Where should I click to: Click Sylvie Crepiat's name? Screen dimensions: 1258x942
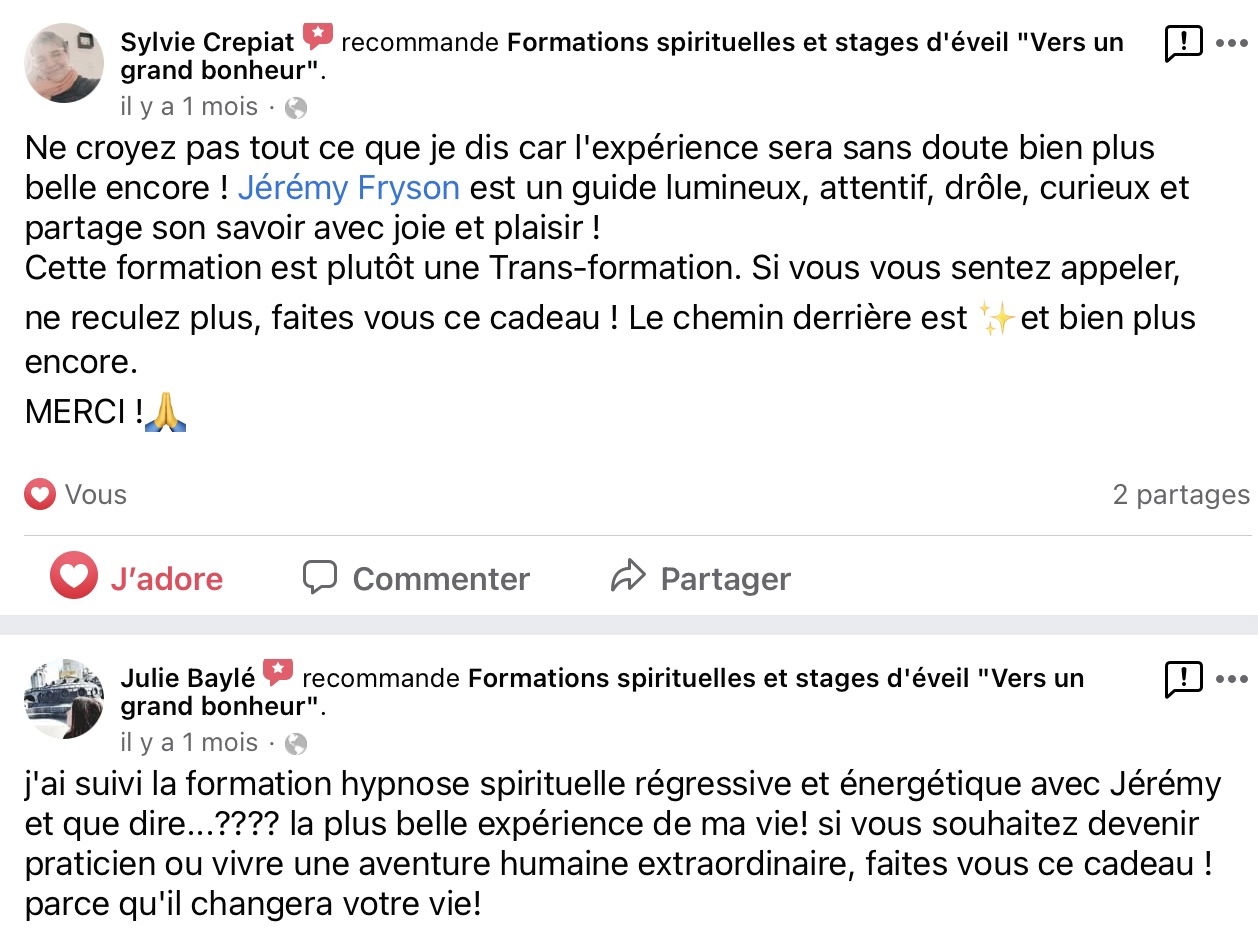click(x=207, y=42)
